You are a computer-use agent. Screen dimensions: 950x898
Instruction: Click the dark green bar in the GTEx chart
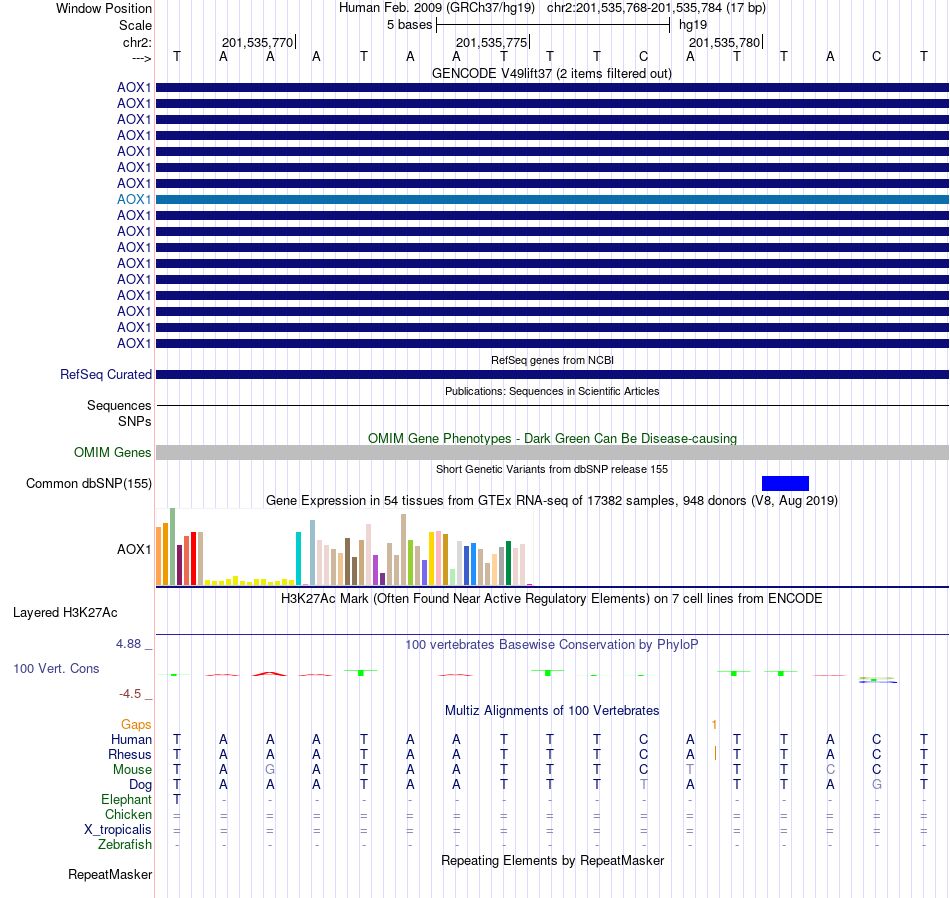pos(508,563)
